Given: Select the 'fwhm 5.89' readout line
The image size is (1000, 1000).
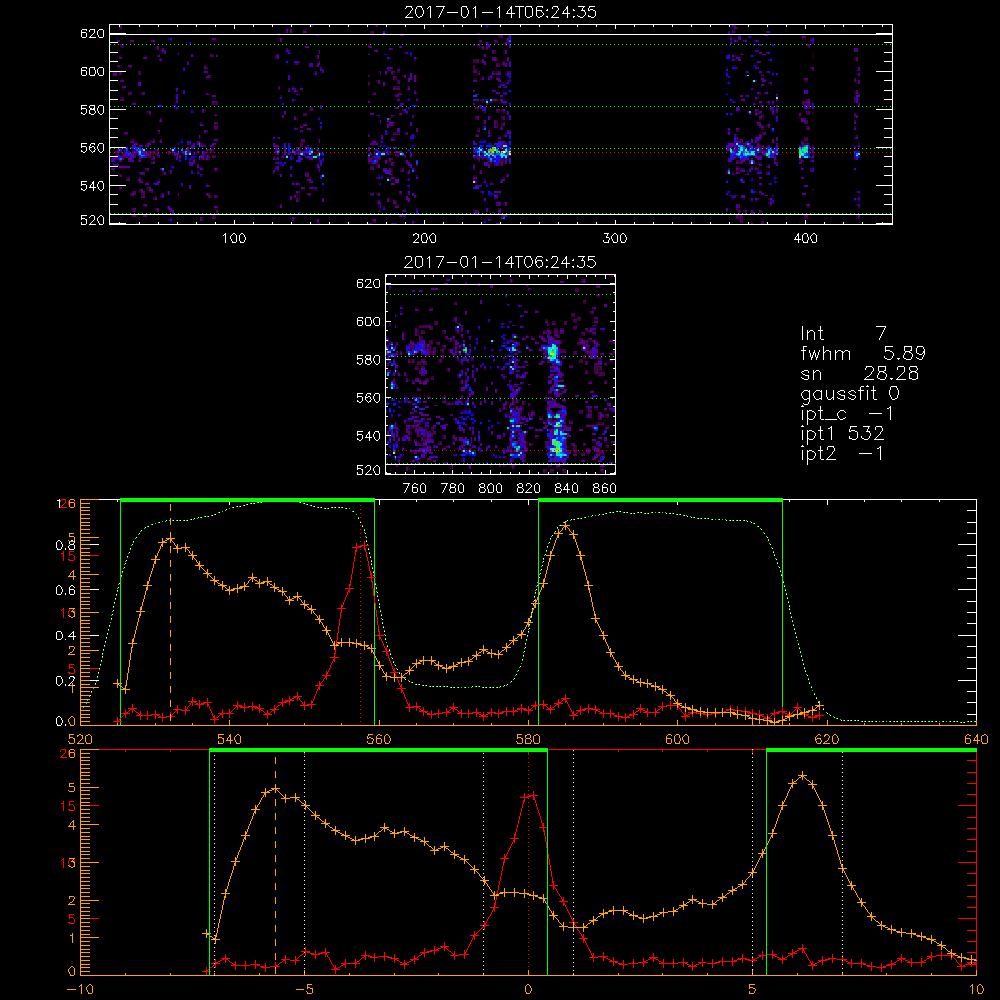Looking at the screenshot, I should pyautogui.click(x=863, y=353).
